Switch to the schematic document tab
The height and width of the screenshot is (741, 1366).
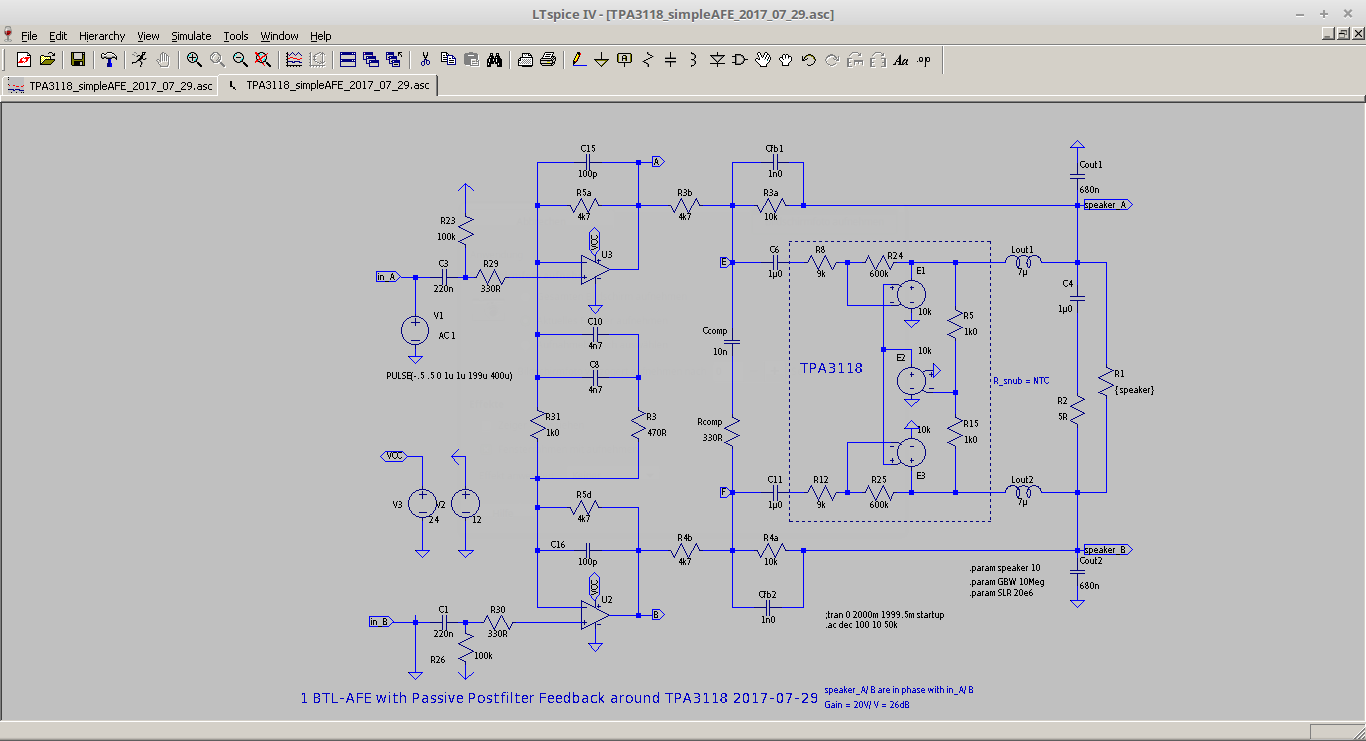[x=329, y=86]
